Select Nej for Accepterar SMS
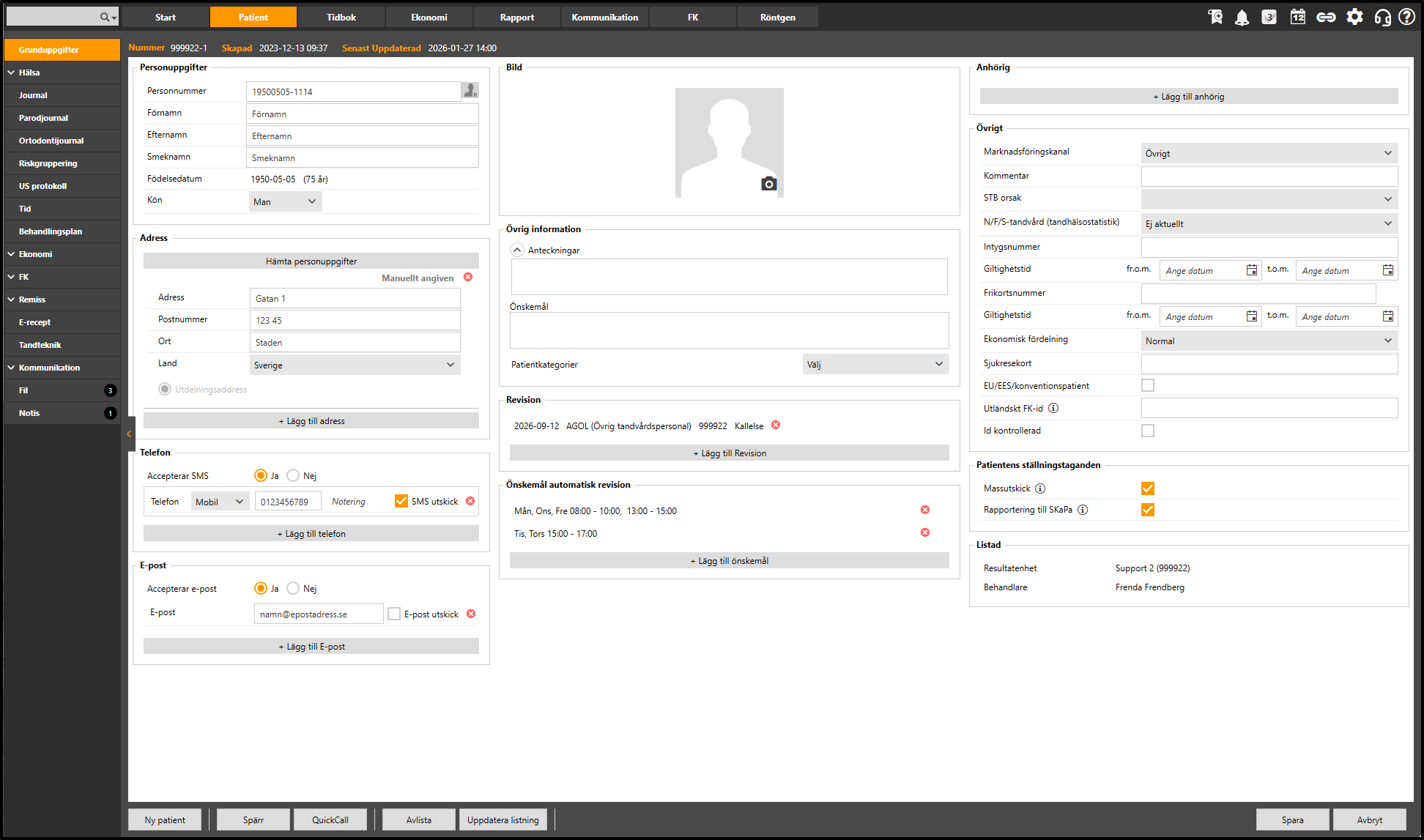Image resolution: width=1424 pixels, height=840 pixels. (293, 476)
